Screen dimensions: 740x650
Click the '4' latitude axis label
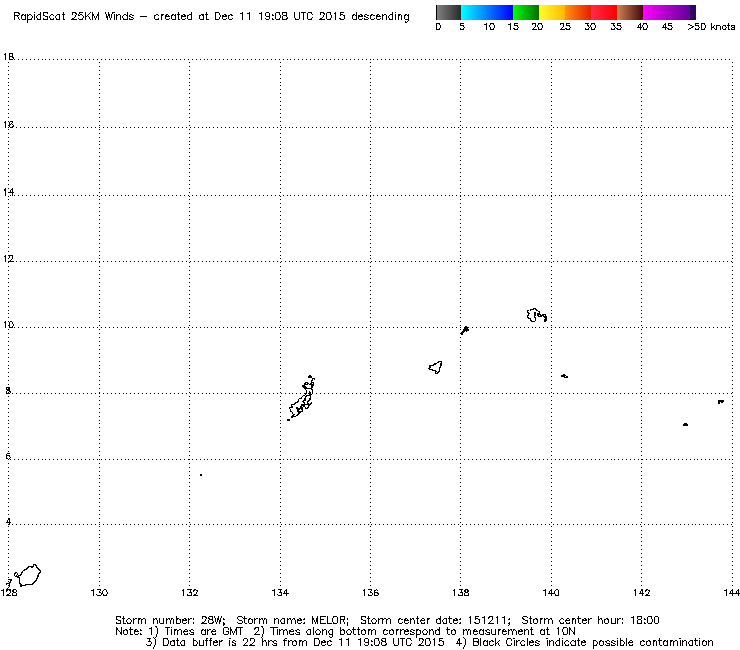pyautogui.click(x=8, y=522)
